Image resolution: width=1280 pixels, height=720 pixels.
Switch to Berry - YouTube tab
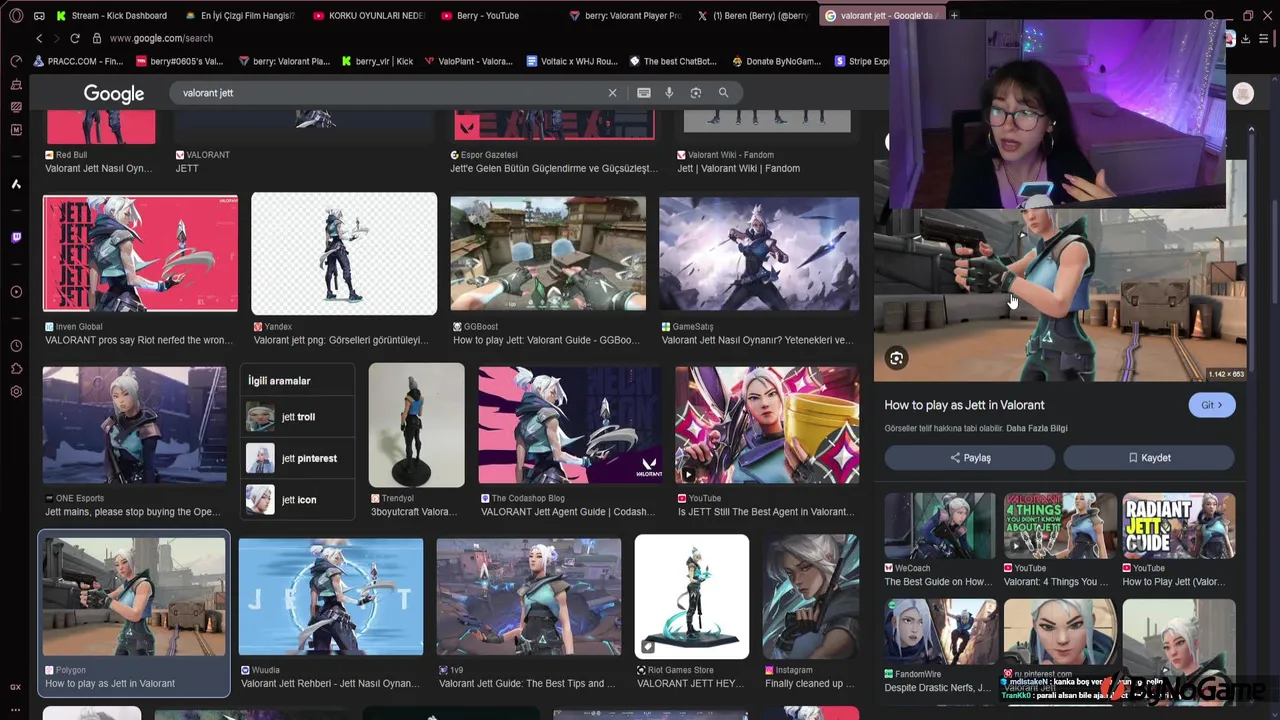[x=480, y=16]
